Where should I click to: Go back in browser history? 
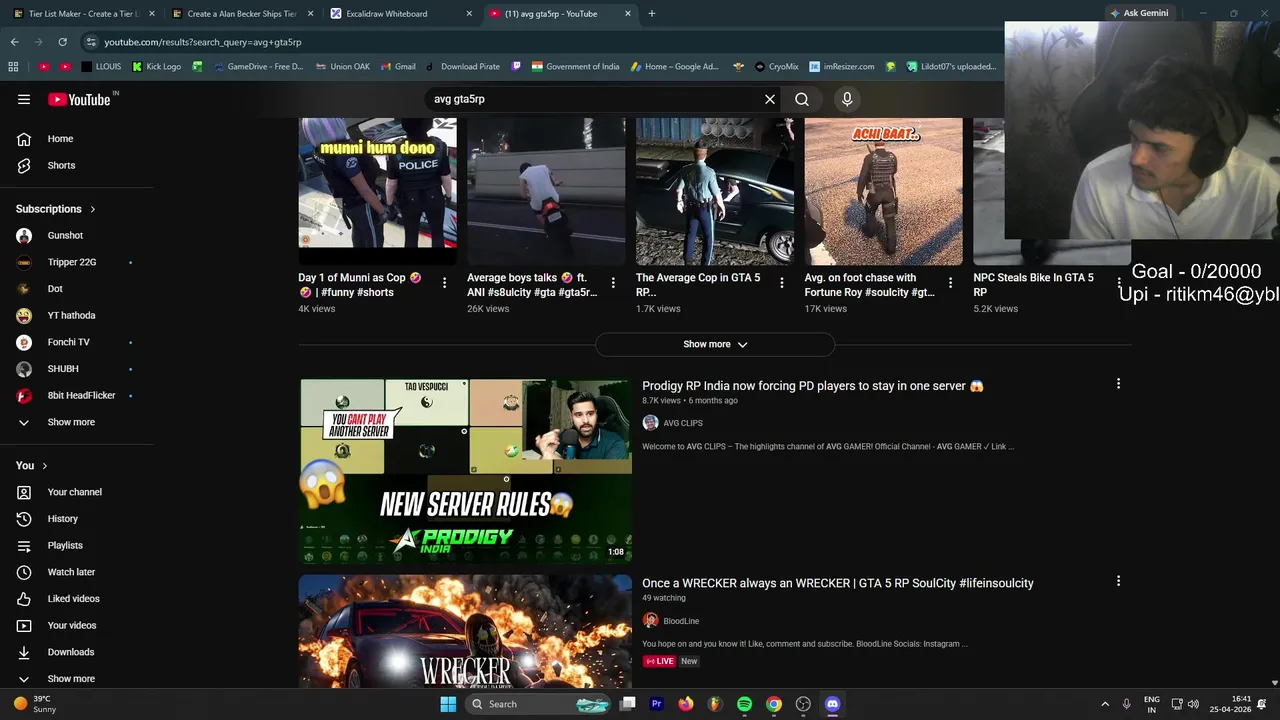click(14, 42)
